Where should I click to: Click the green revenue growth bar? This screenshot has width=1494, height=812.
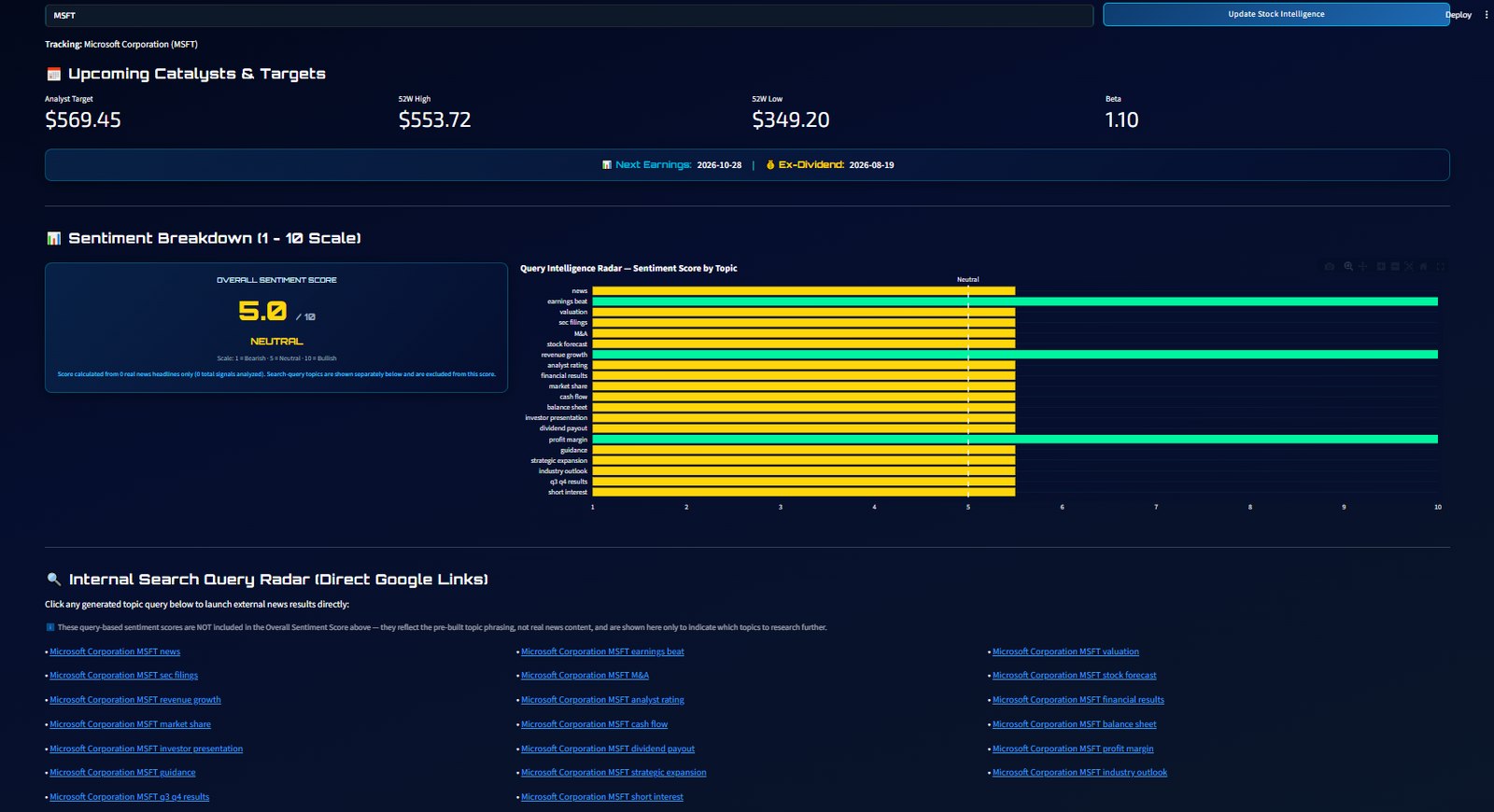1015,355
